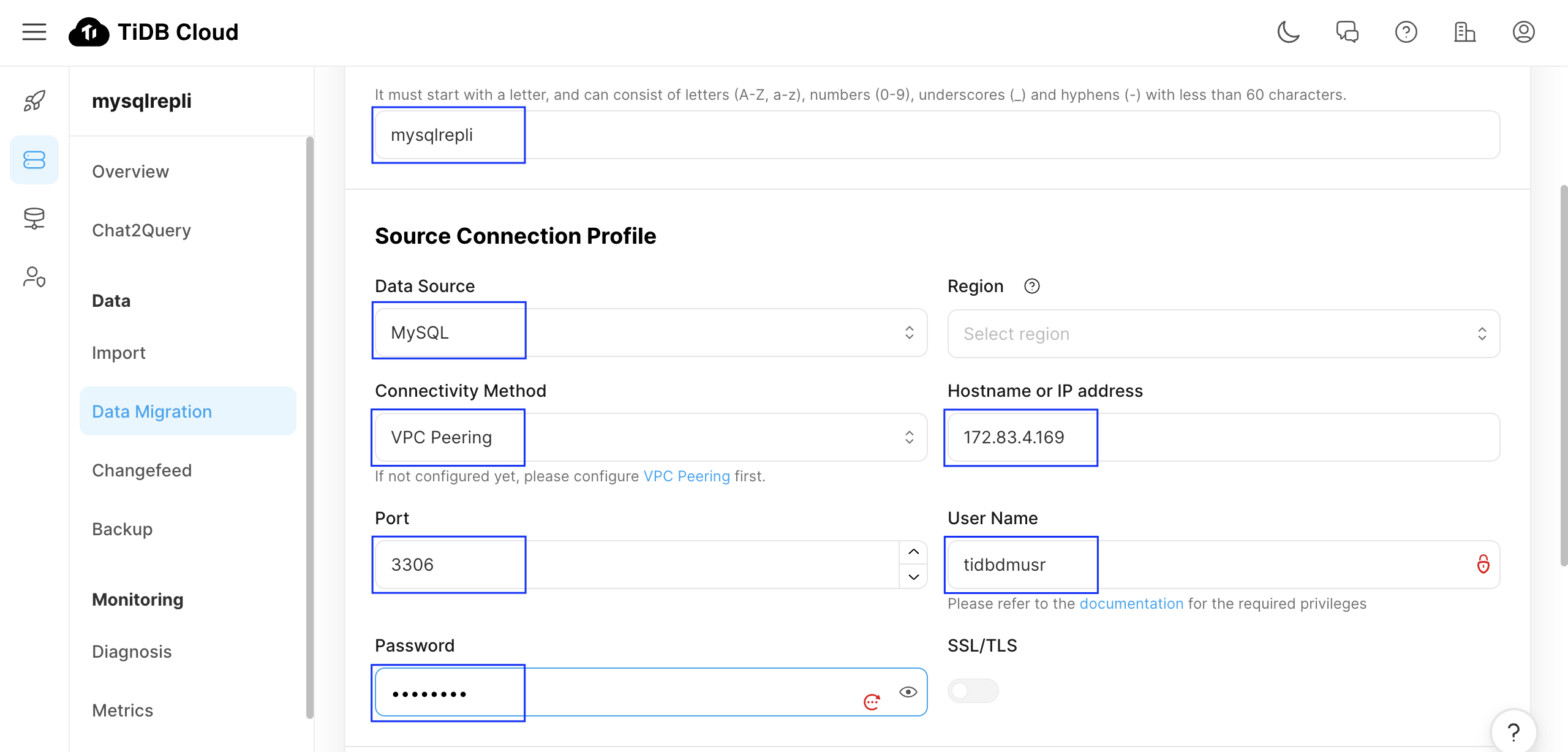Click the user profile icon top right

[1524, 32]
